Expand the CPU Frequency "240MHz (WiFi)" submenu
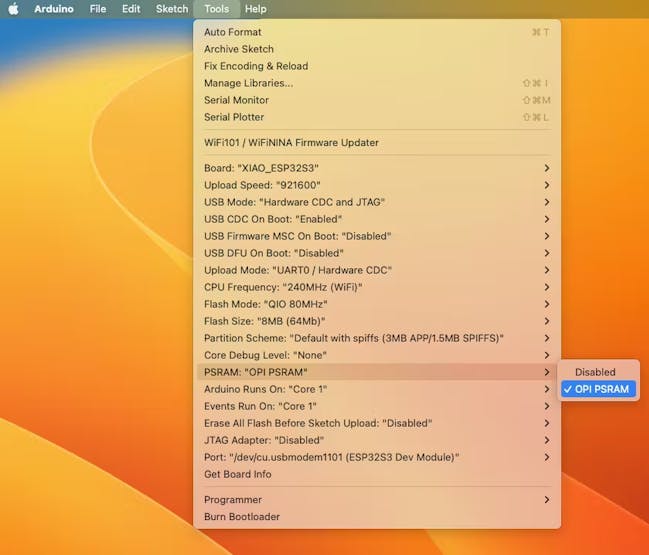The height and width of the screenshot is (555, 649). (x=283, y=287)
